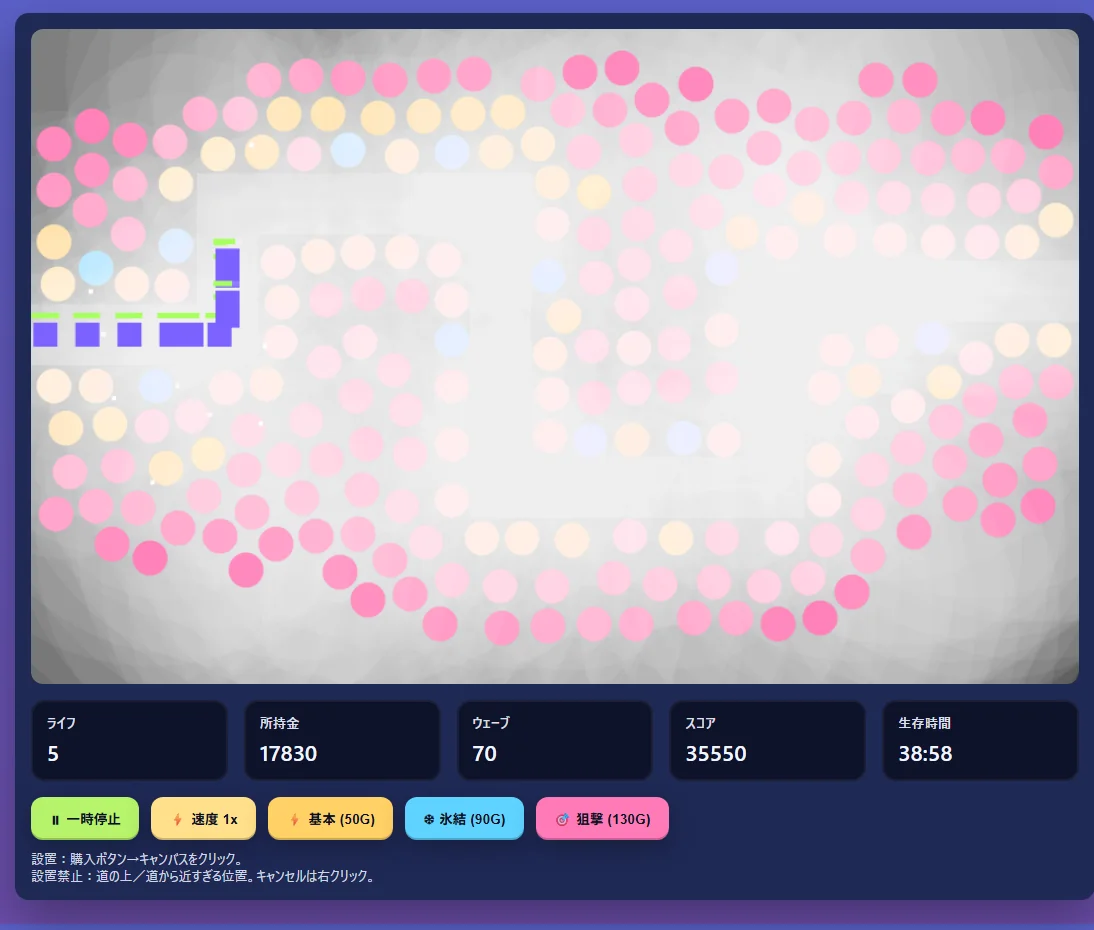The height and width of the screenshot is (930, 1094).
Task: Click the 設置禁止 instruction text line
Action: coord(203,877)
